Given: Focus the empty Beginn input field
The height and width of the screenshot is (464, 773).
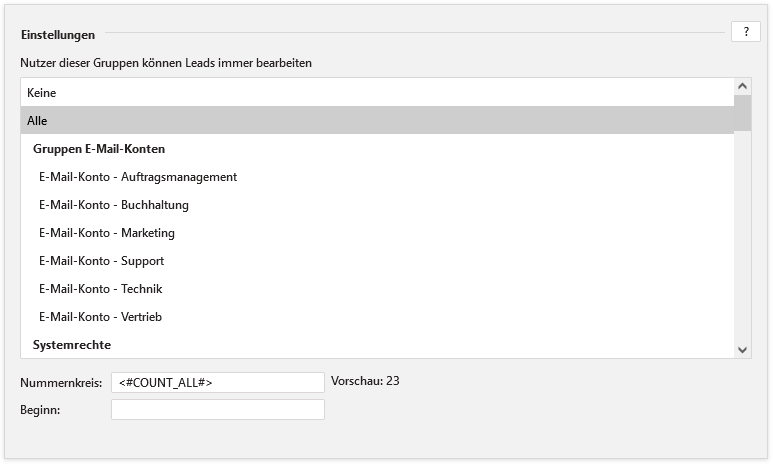Looking at the screenshot, I should 217,410.
